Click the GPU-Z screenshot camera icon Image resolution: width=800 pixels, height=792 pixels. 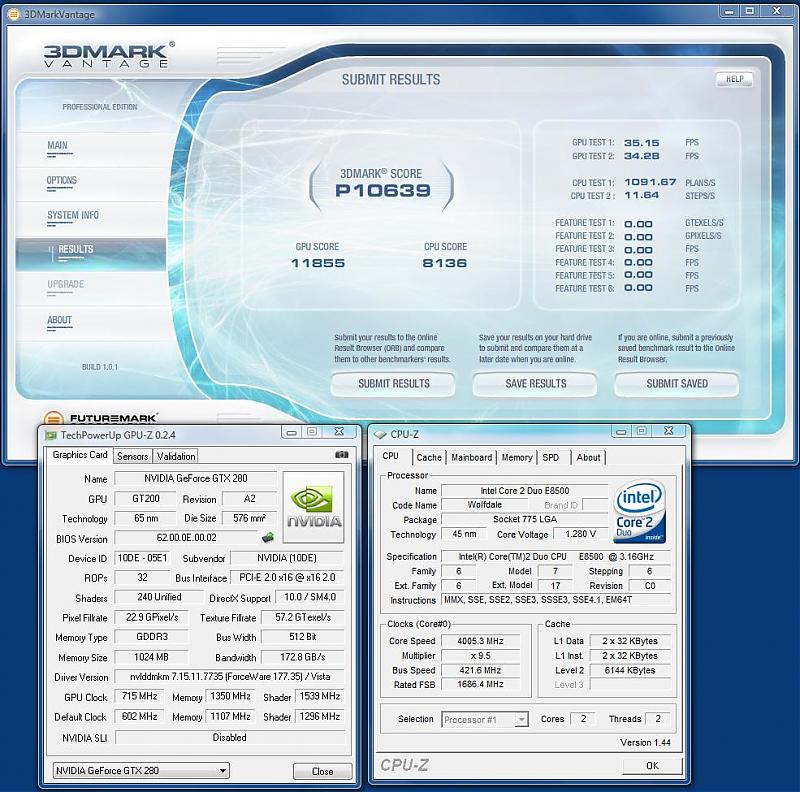pos(341,455)
